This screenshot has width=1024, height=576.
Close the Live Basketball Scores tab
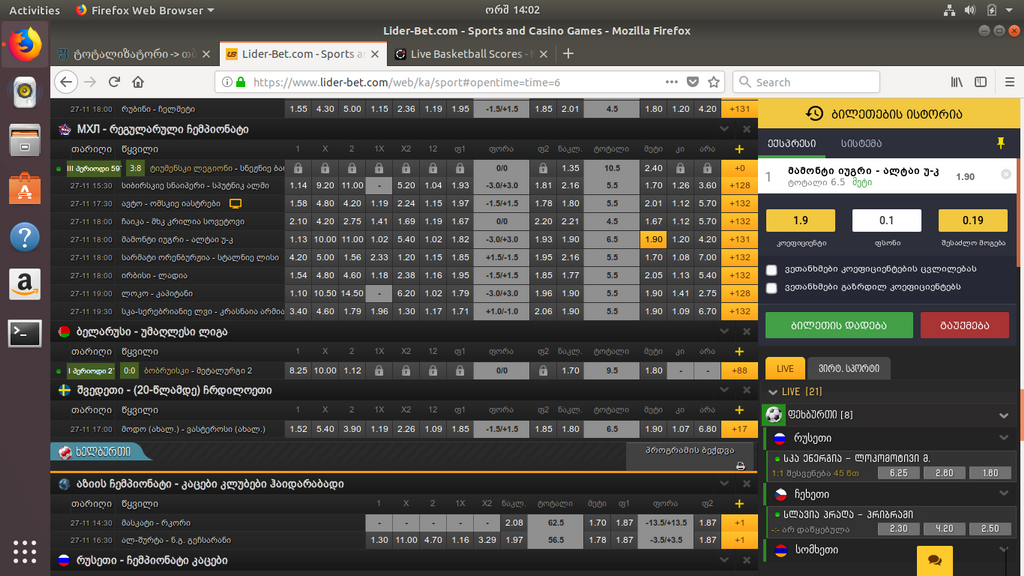coord(543,54)
